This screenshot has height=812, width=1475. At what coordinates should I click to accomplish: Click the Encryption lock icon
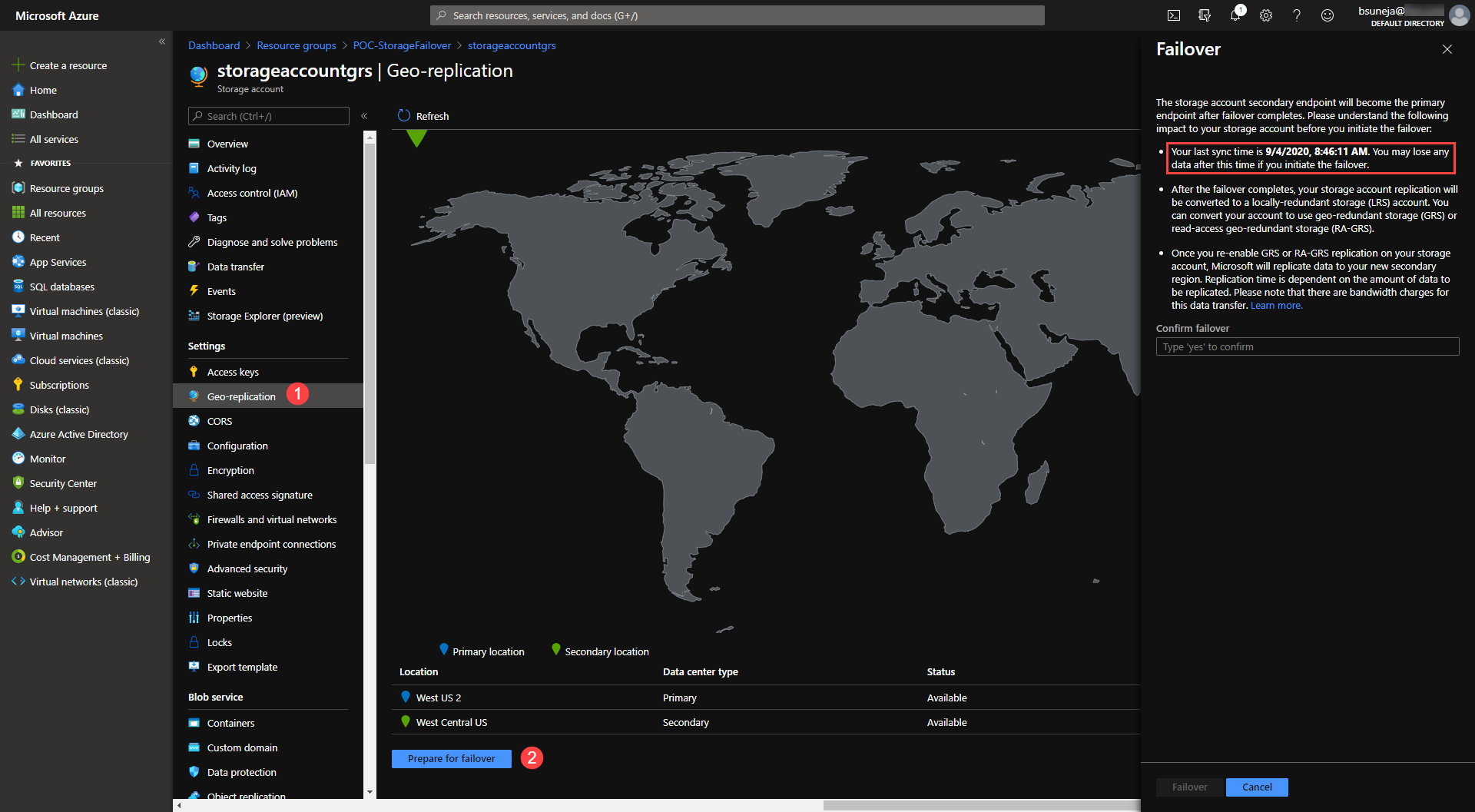pyautogui.click(x=194, y=470)
